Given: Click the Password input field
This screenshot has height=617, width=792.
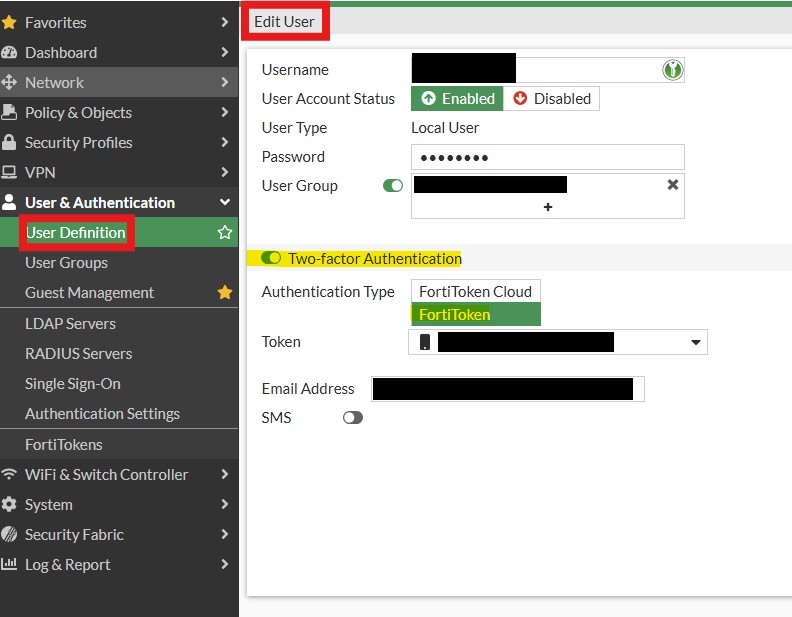Looking at the screenshot, I should click(x=548, y=157).
